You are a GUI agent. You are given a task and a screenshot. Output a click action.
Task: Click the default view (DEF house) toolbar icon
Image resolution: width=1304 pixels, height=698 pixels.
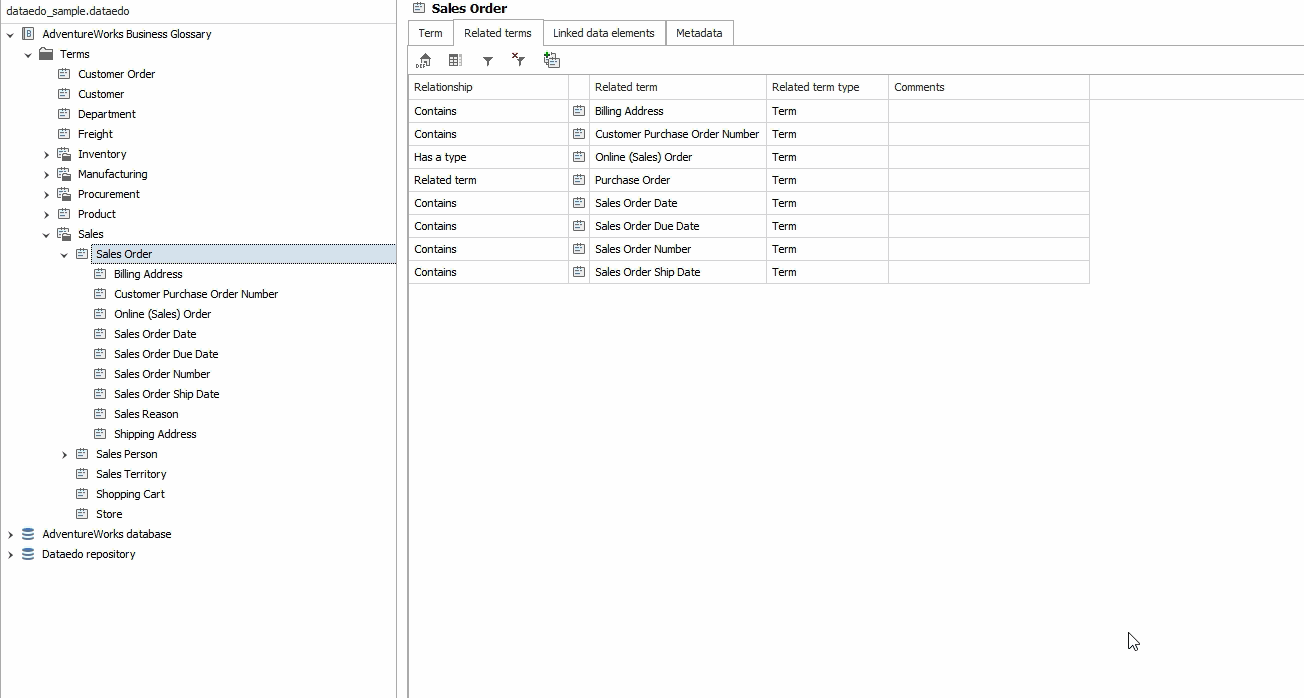[x=424, y=61]
